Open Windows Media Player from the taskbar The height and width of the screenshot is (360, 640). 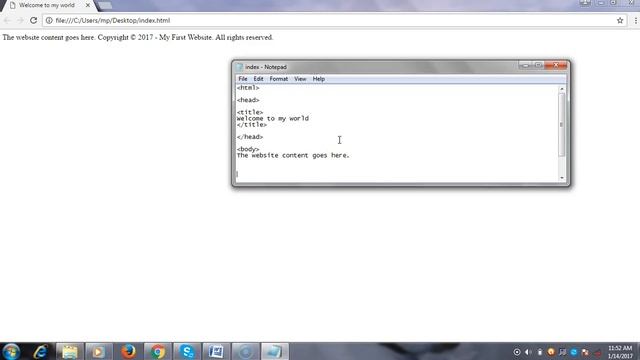click(98, 351)
